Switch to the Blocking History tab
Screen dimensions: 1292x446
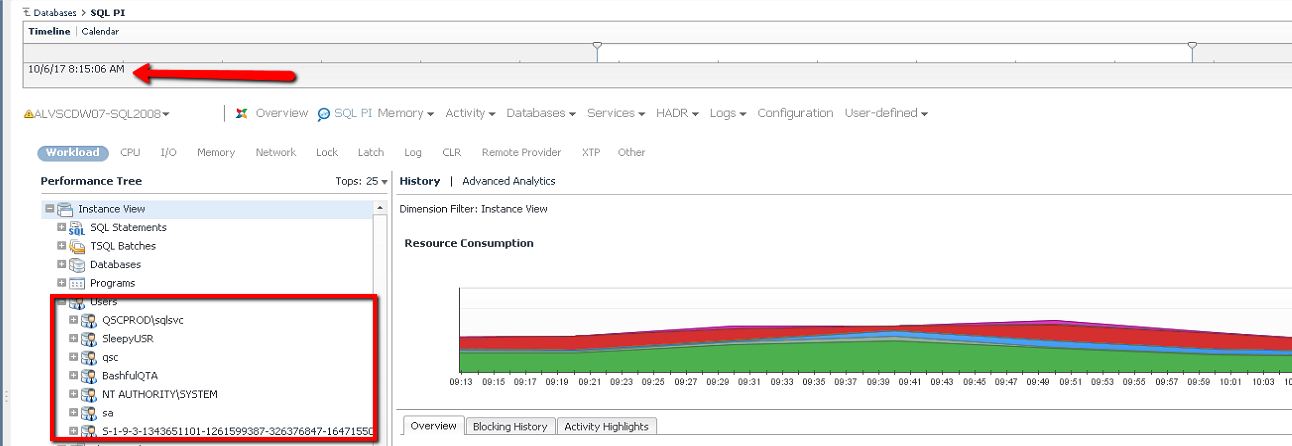[x=509, y=426]
